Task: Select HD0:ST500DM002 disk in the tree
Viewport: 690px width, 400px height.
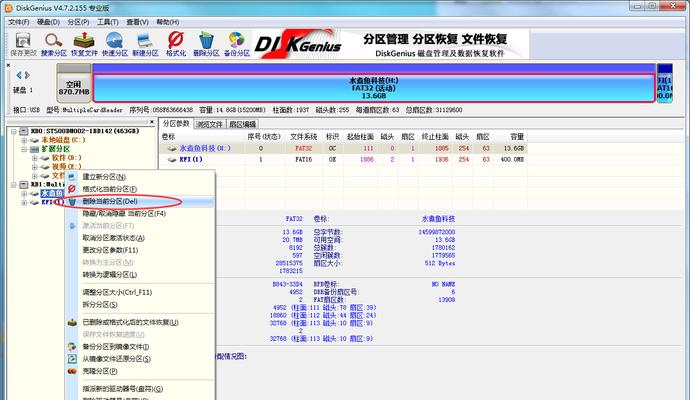Action: pos(84,131)
